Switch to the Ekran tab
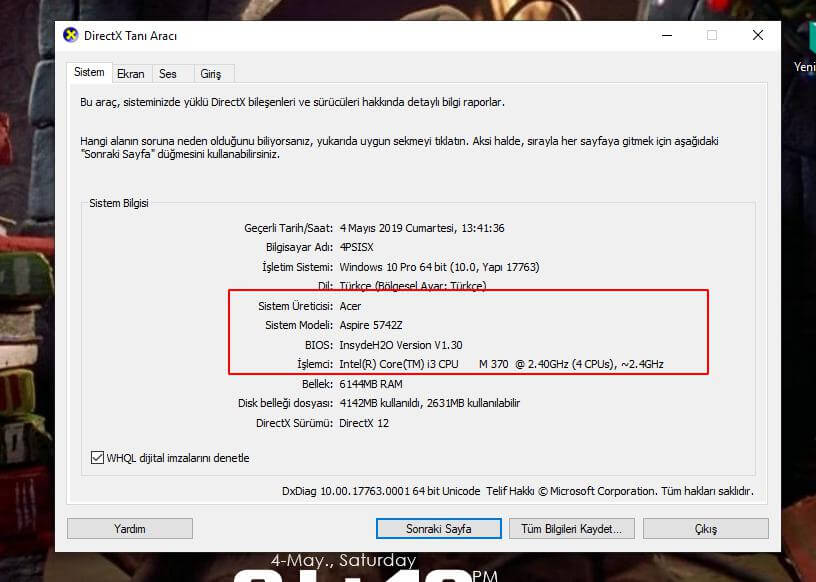The width and height of the screenshot is (816, 582). click(131, 74)
